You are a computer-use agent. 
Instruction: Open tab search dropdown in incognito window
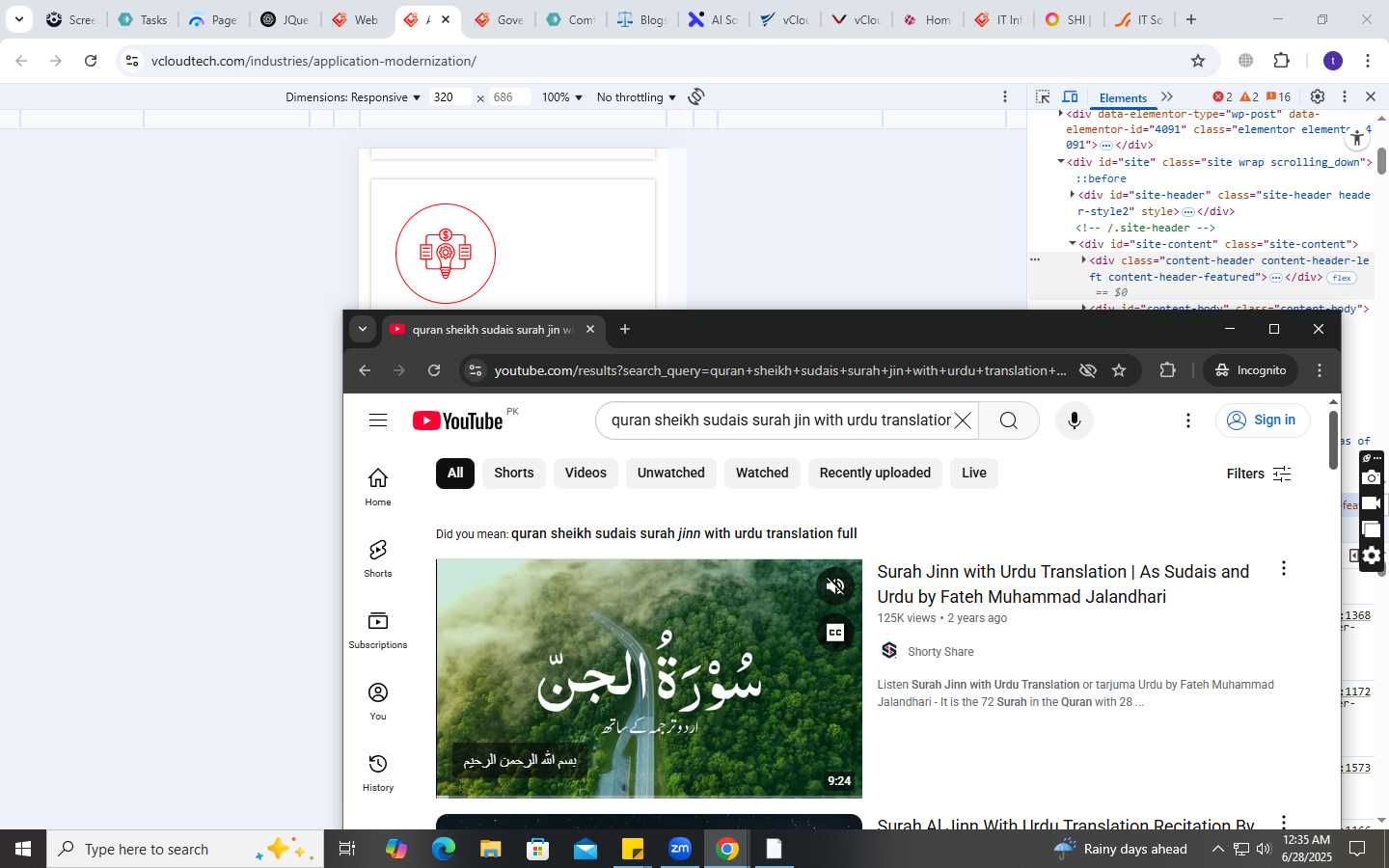pyautogui.click(x=363, y=329)
